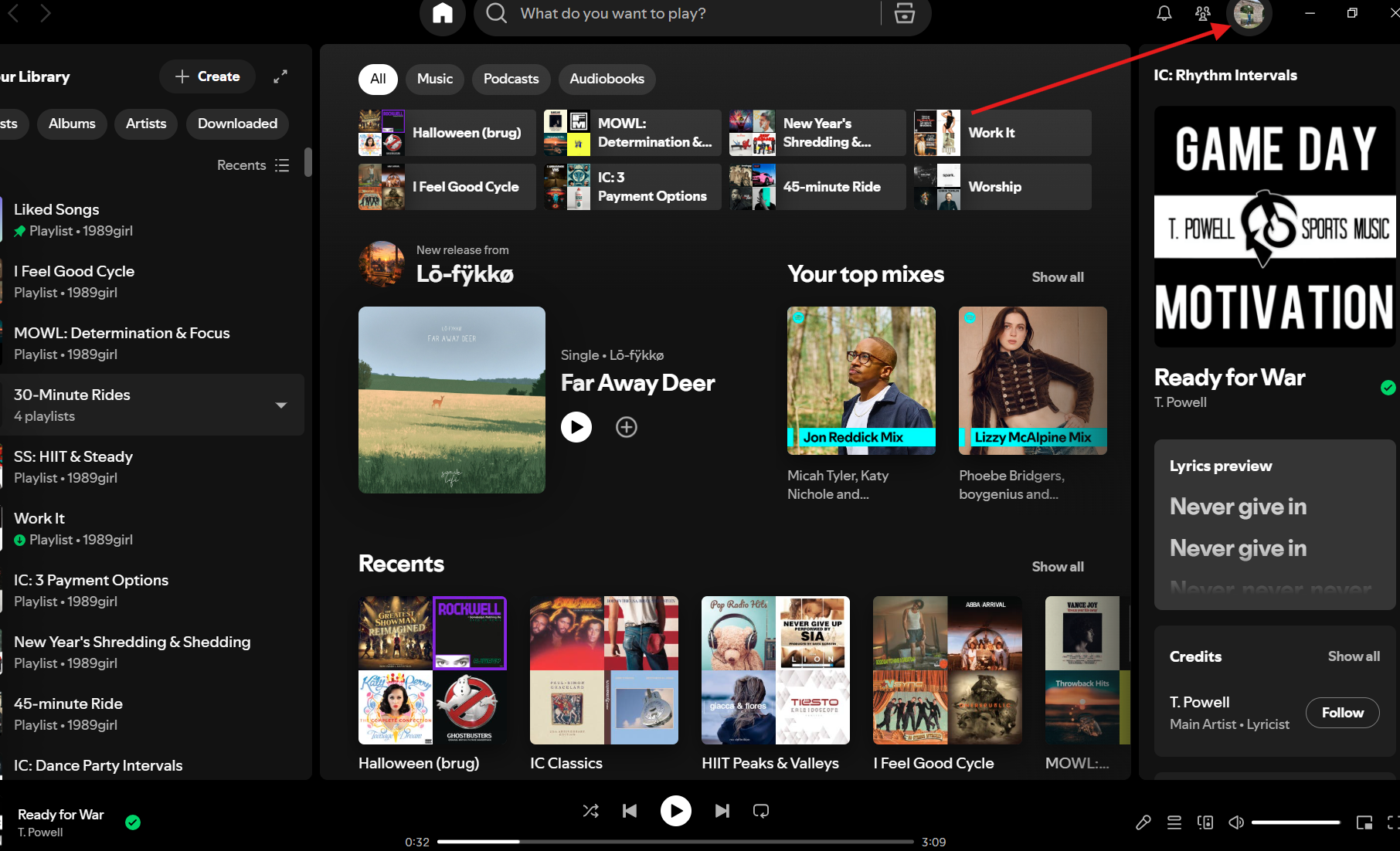Screen dimensions: 1400x851
Task: Open HIIT Peaks & Valleys recent card
Action: 776,684
